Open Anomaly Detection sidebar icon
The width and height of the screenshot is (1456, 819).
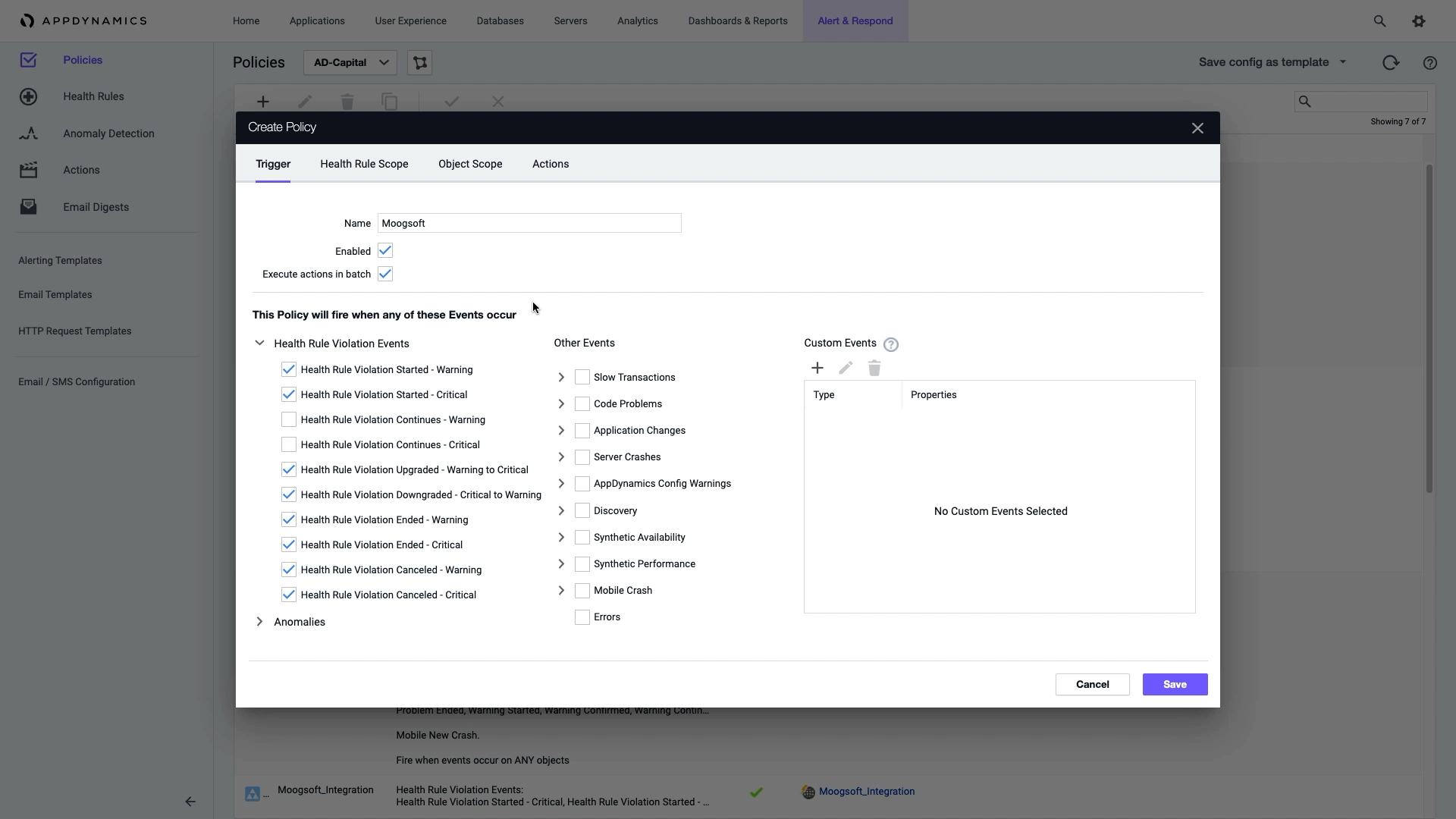28,133
